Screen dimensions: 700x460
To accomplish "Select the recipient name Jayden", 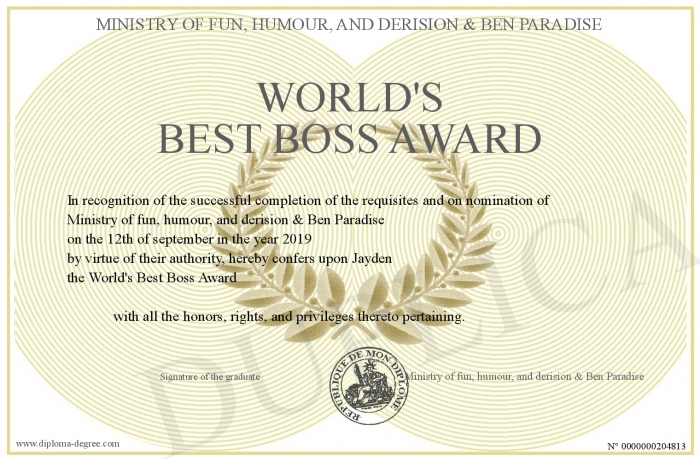I will pyautogui.click(x=371, y=258).
